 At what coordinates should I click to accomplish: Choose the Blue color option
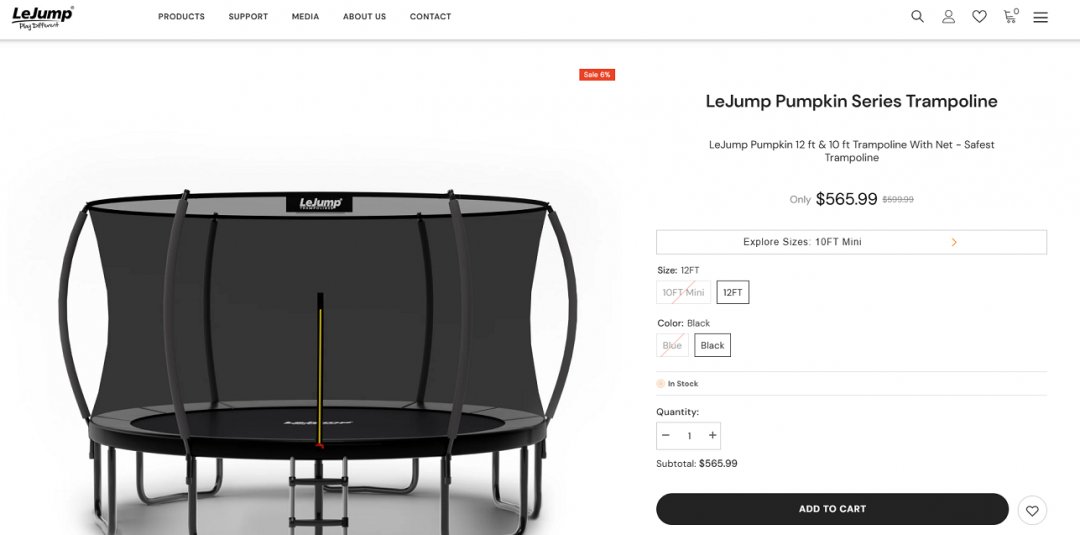(x=672, y=345)
